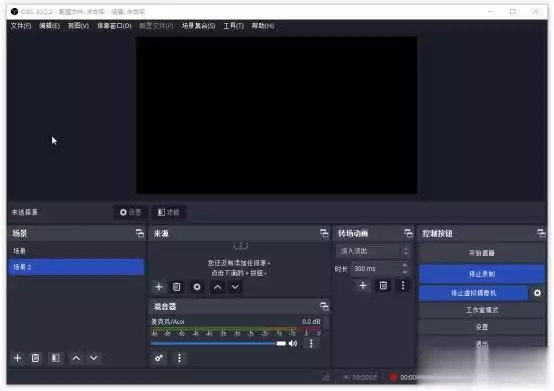Click the 停止虚拟摄像机 button
554x391 pixels.
(x=473, y=293)
